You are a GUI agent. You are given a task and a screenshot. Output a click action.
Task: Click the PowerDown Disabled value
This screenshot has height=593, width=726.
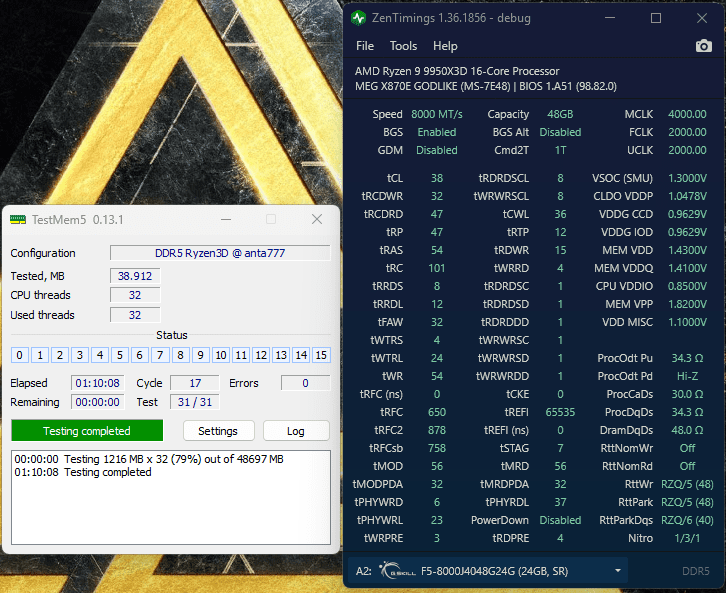pyautogui.click(x=560, y=520)
